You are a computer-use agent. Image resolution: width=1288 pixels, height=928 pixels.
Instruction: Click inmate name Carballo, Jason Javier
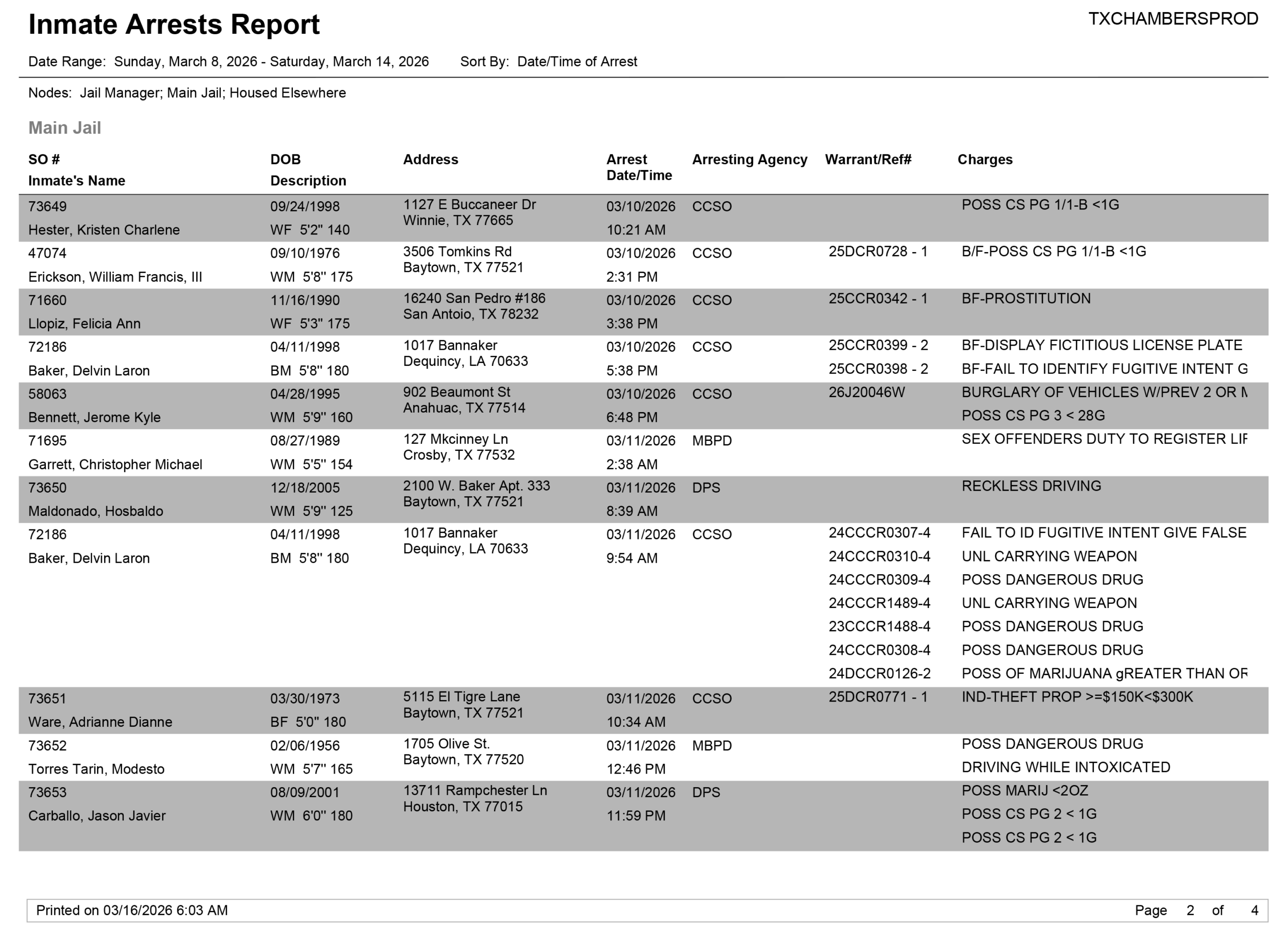97,816
